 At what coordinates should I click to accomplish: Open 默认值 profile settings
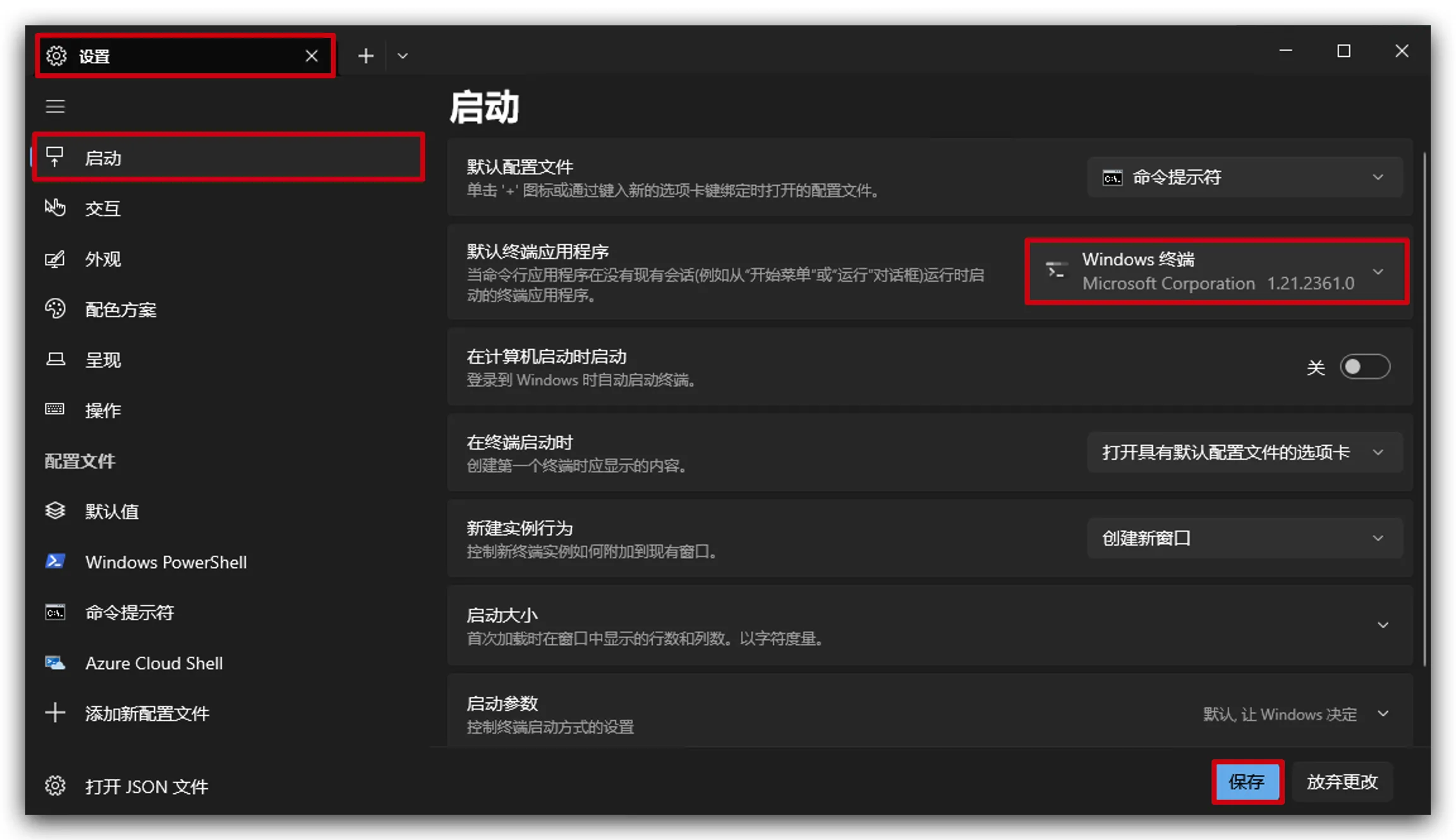coord(229,511)
